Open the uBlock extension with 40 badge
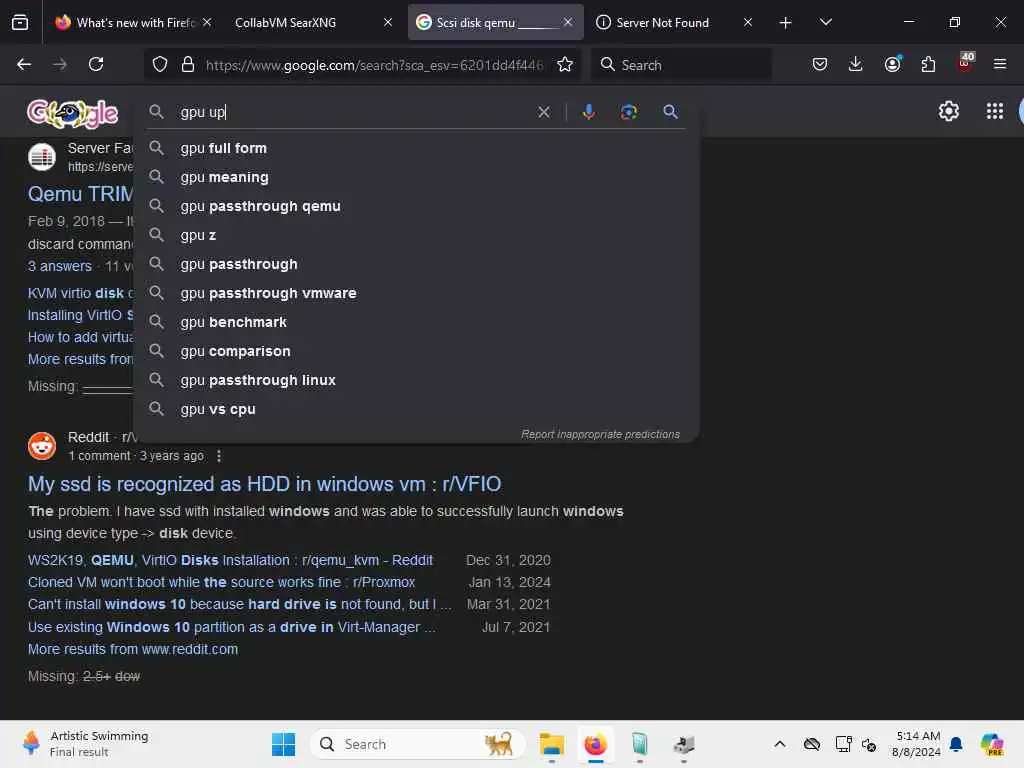The height and width of the screenshot is (768, 1024). [x=965, y=63]
